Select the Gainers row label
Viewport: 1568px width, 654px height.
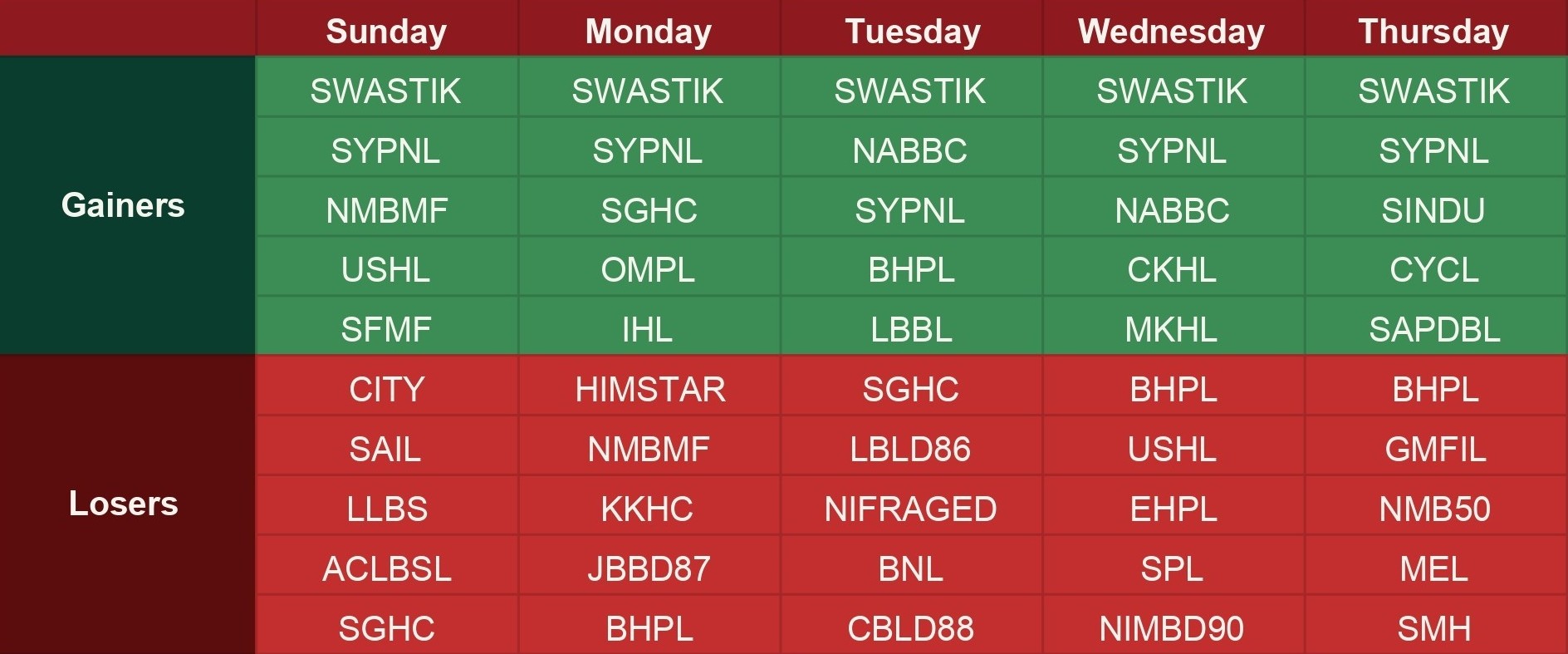coord(123,205)
